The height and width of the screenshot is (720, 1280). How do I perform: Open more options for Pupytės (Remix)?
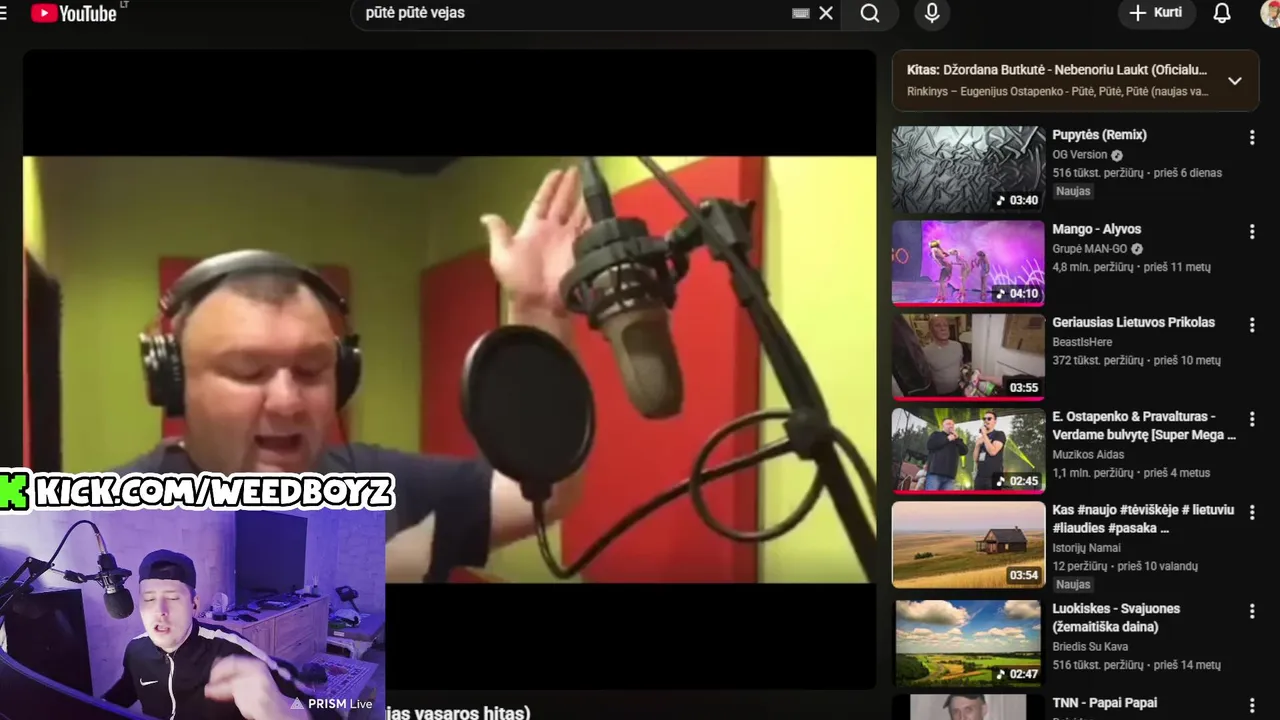click(1251, 138)
